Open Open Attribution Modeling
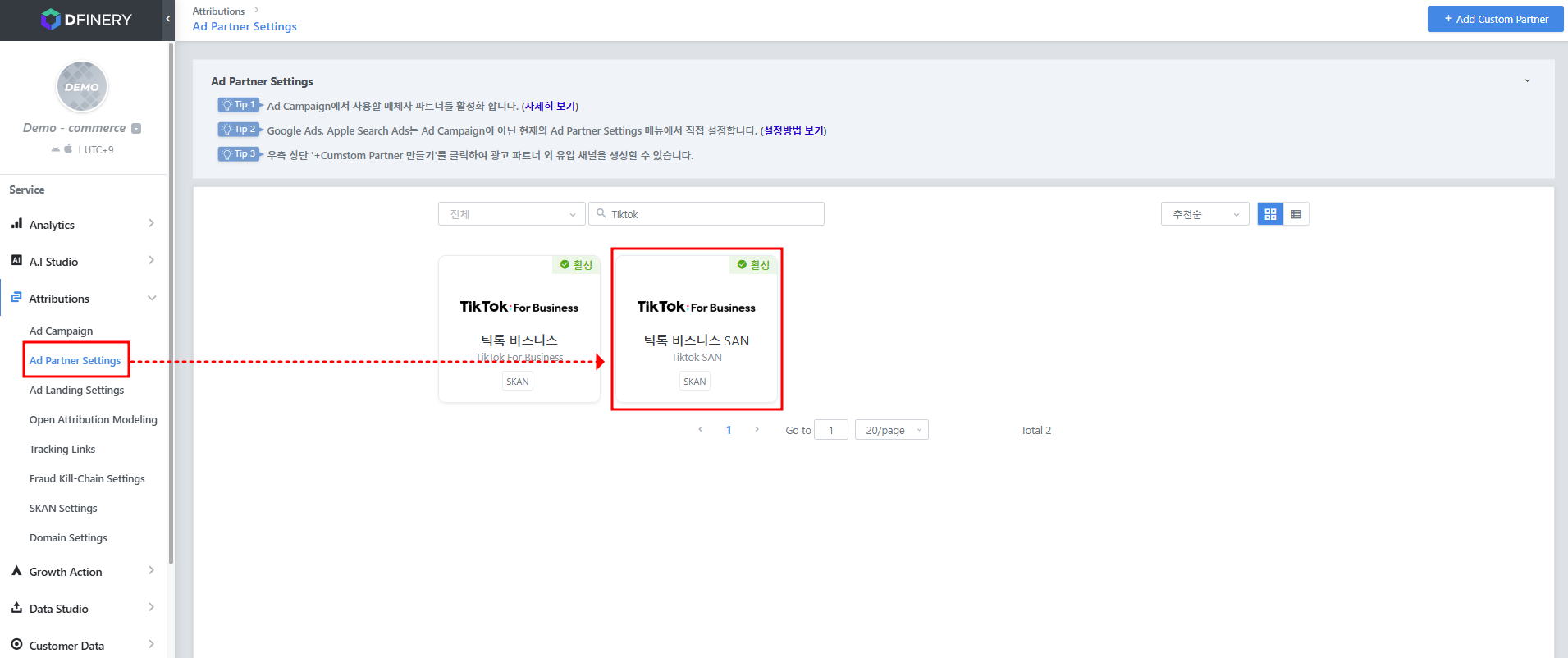 click(93, 419)
